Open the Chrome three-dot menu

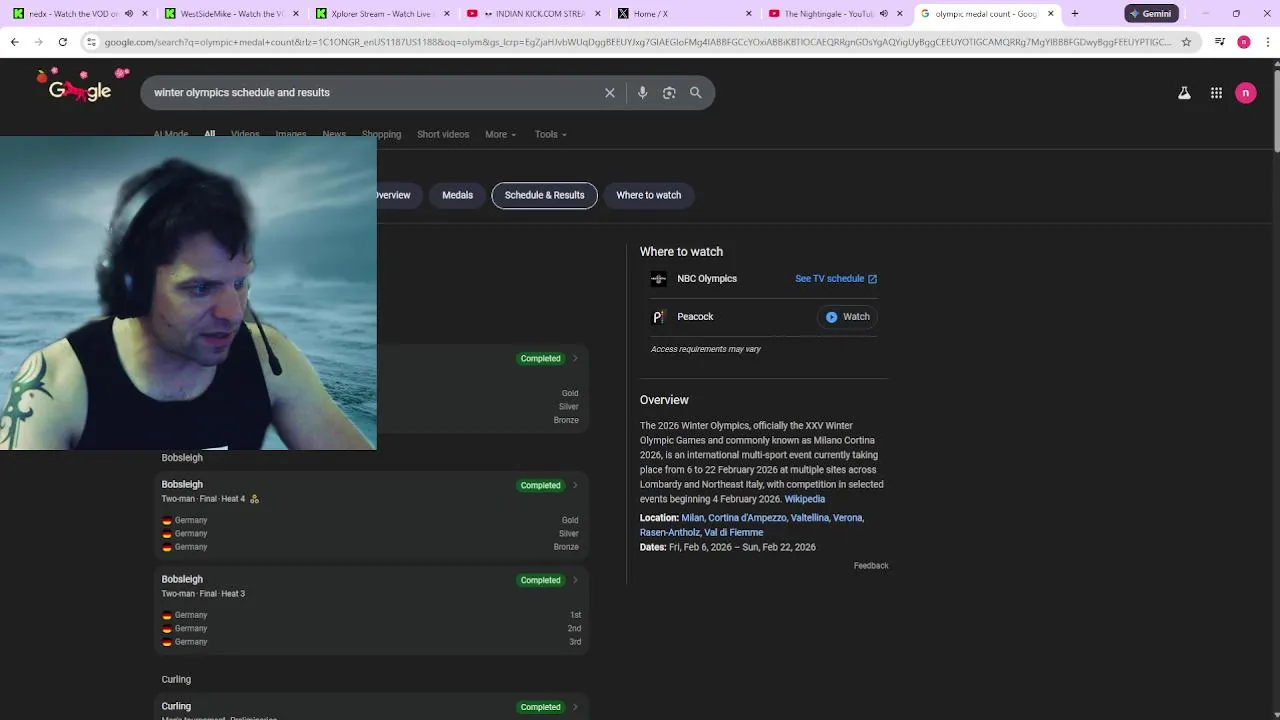pos(1267,42)
